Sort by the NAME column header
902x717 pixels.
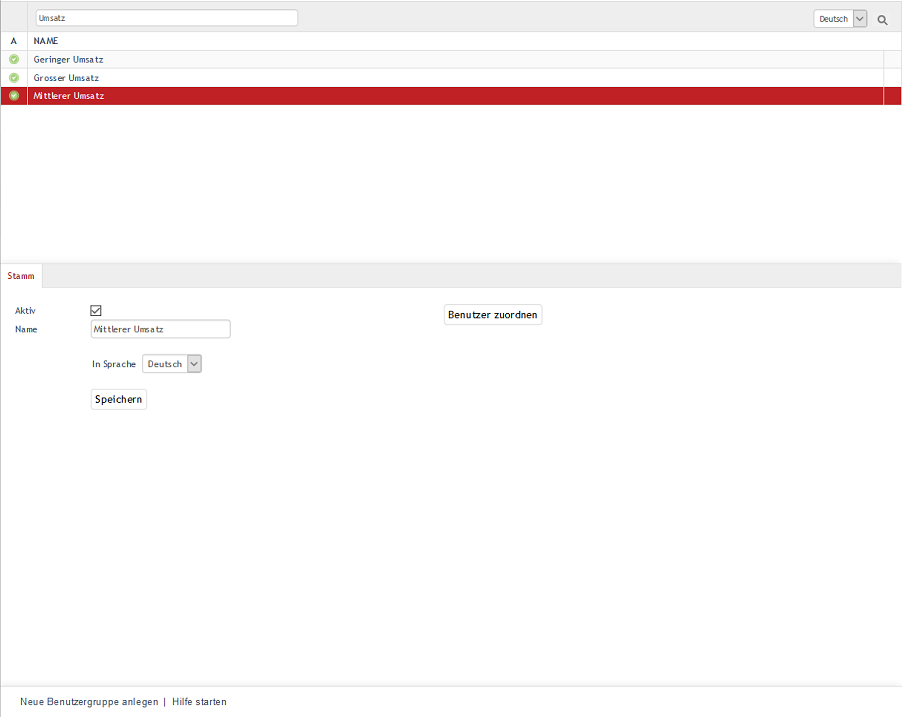point(46,41)
